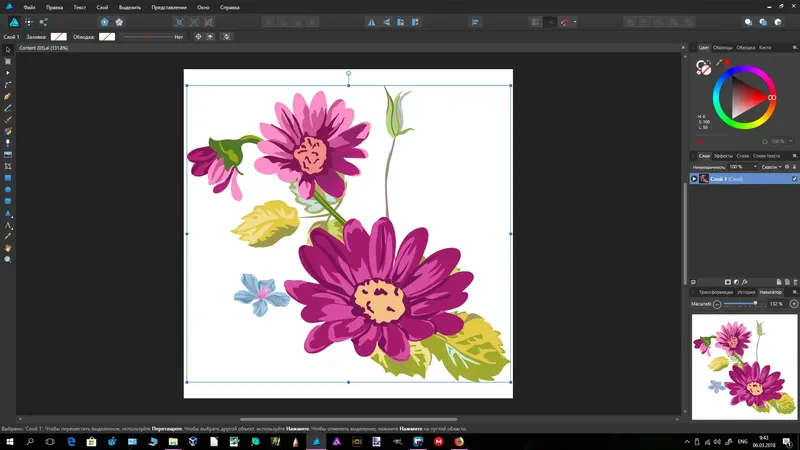Select the Rectangle shape tool

[x=8, y=178]
